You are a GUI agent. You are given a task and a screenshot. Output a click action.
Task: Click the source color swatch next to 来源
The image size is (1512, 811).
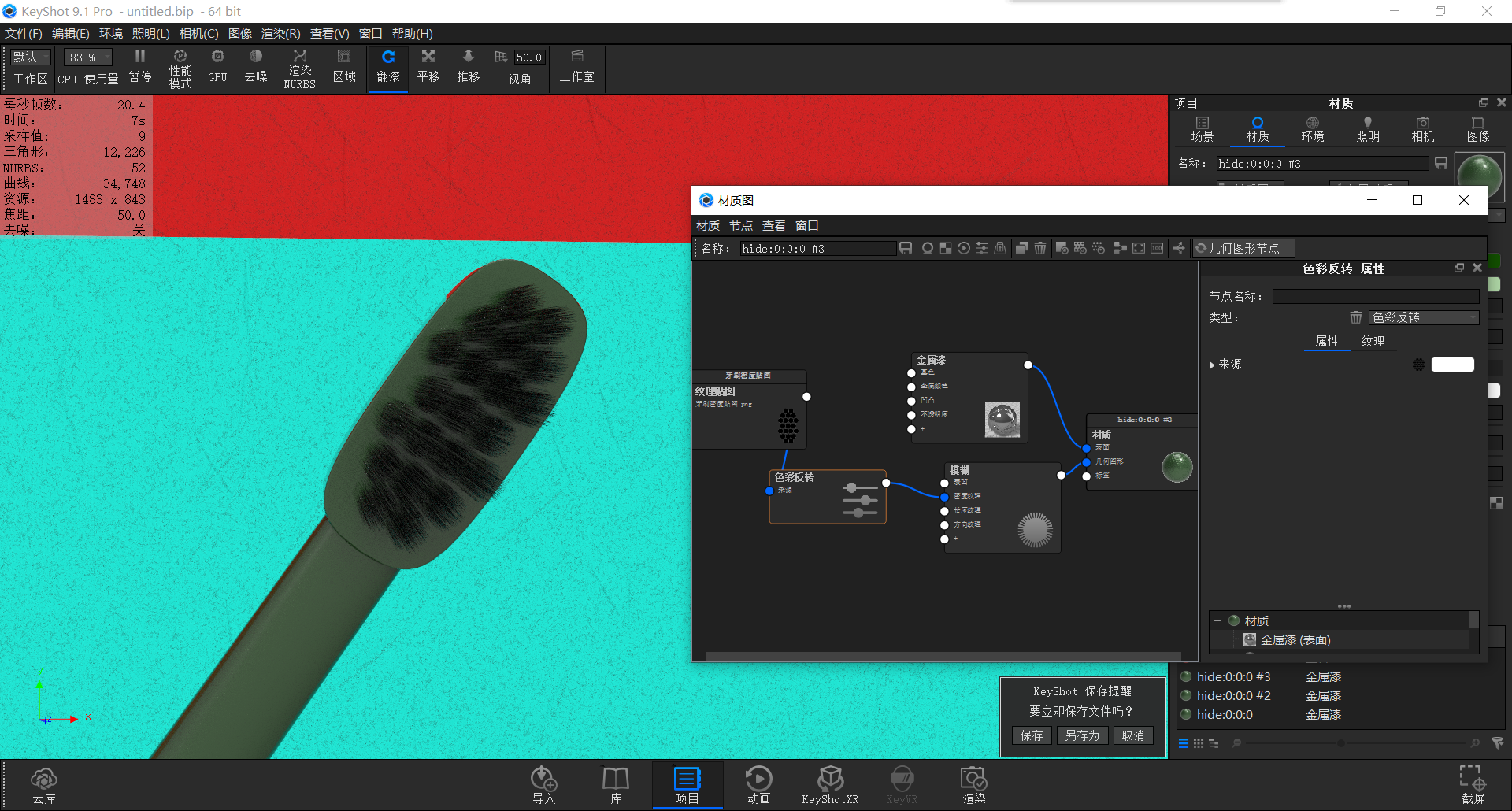click(x=1451, y=364)
